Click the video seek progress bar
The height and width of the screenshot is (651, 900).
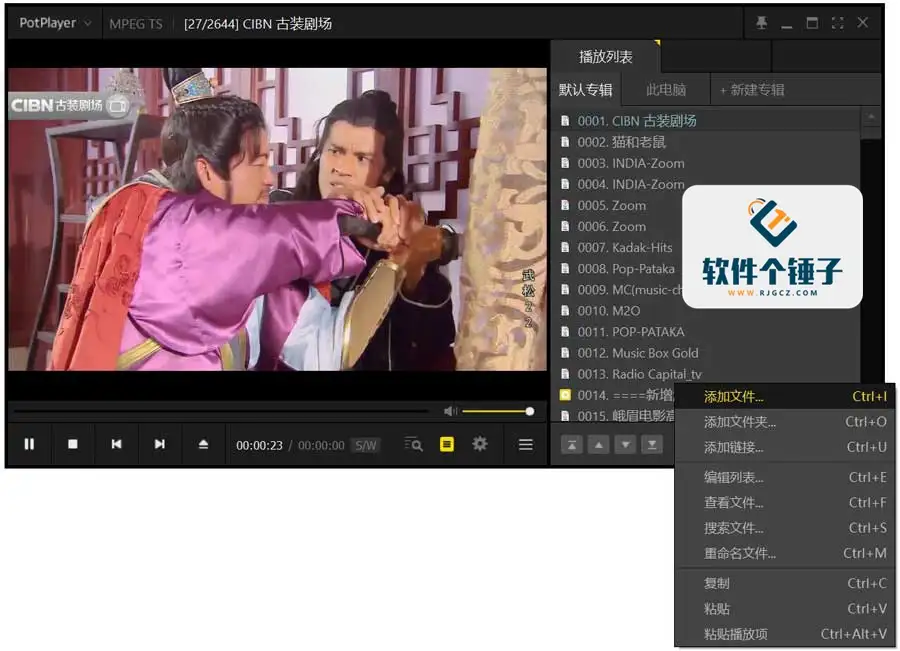coord(221,411)
